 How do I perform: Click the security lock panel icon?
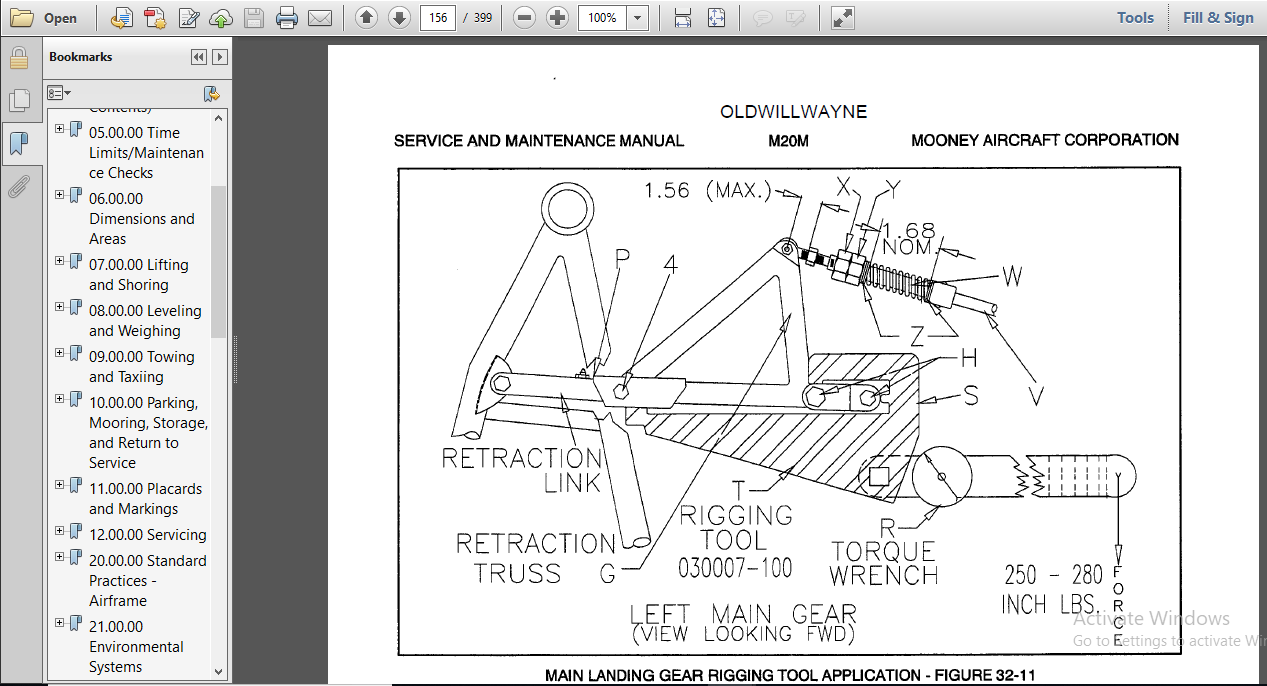(x=19, y=57)
